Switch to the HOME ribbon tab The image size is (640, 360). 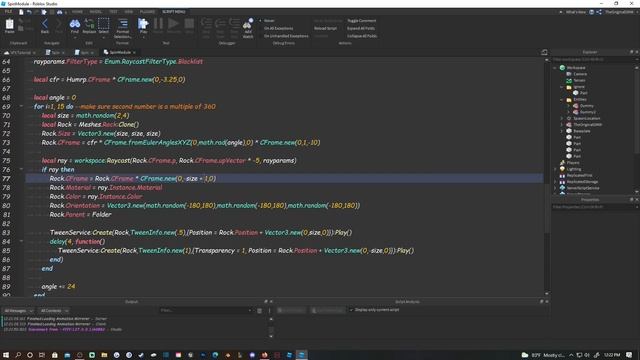click(77, 12)
